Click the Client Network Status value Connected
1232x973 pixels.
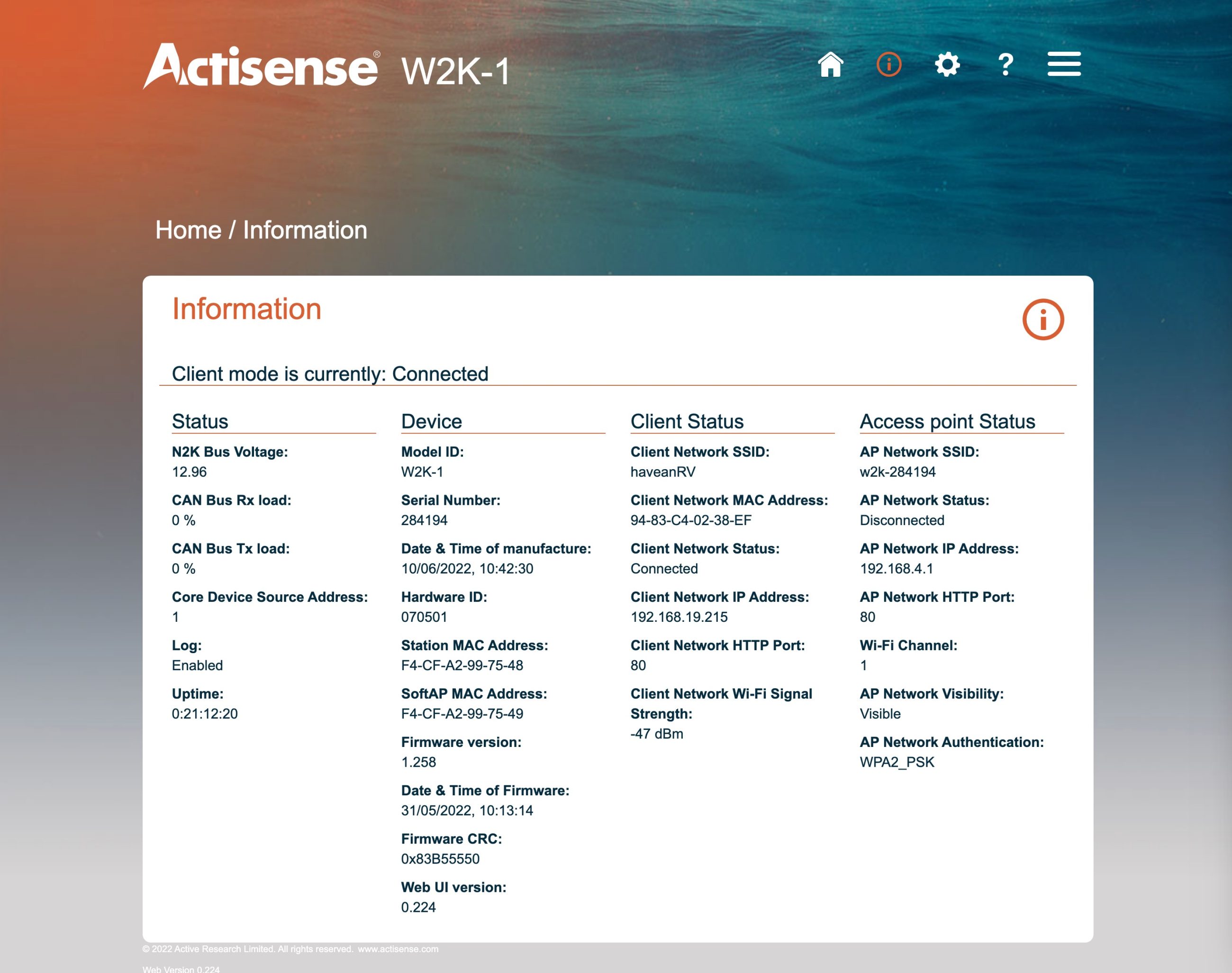pos(664,569)
